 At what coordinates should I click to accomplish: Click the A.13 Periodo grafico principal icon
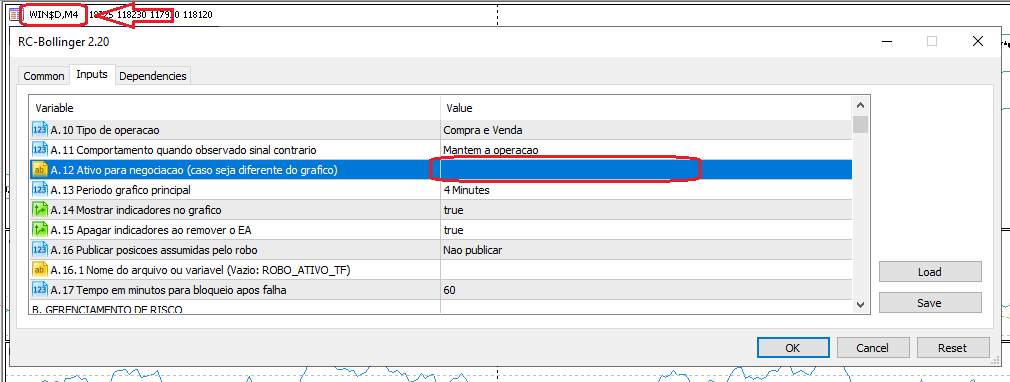click(x=39, y=190)
